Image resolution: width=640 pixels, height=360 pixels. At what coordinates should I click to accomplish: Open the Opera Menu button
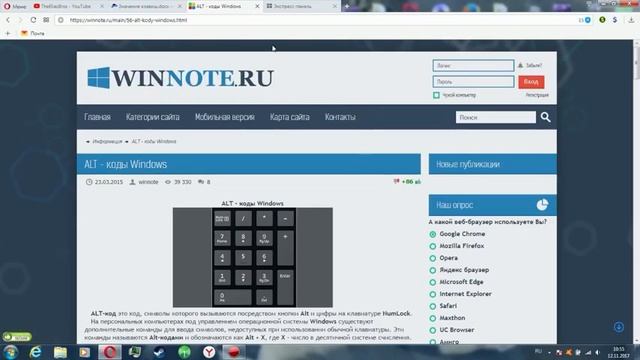point(15,6)
